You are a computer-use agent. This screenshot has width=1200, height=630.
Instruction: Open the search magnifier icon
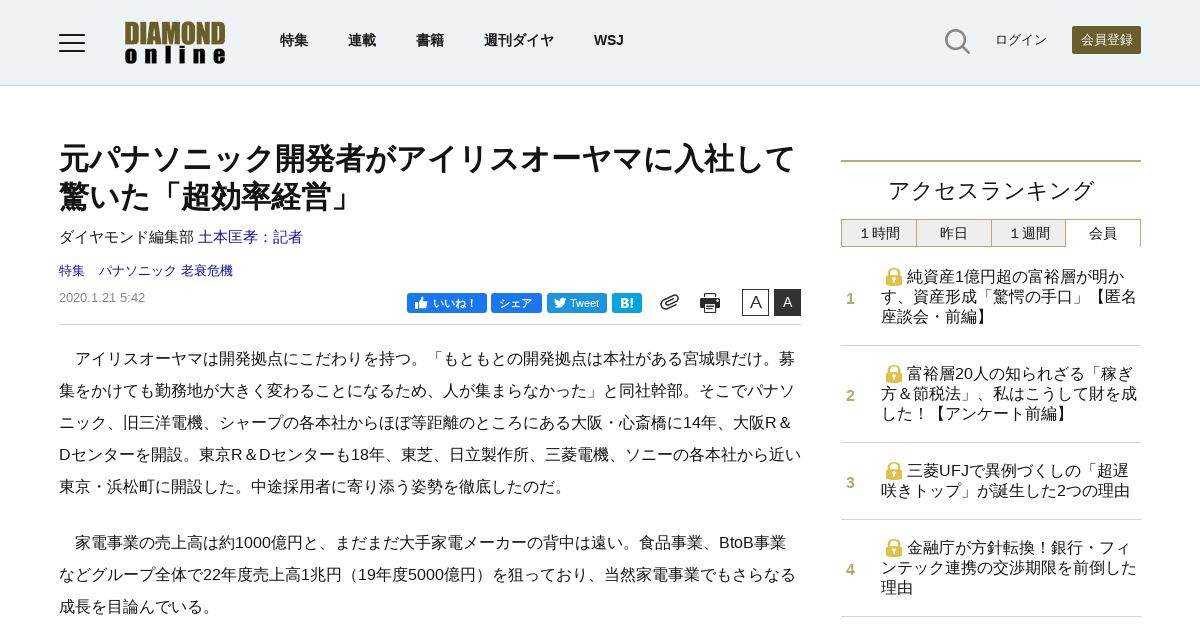pos(957,41)
